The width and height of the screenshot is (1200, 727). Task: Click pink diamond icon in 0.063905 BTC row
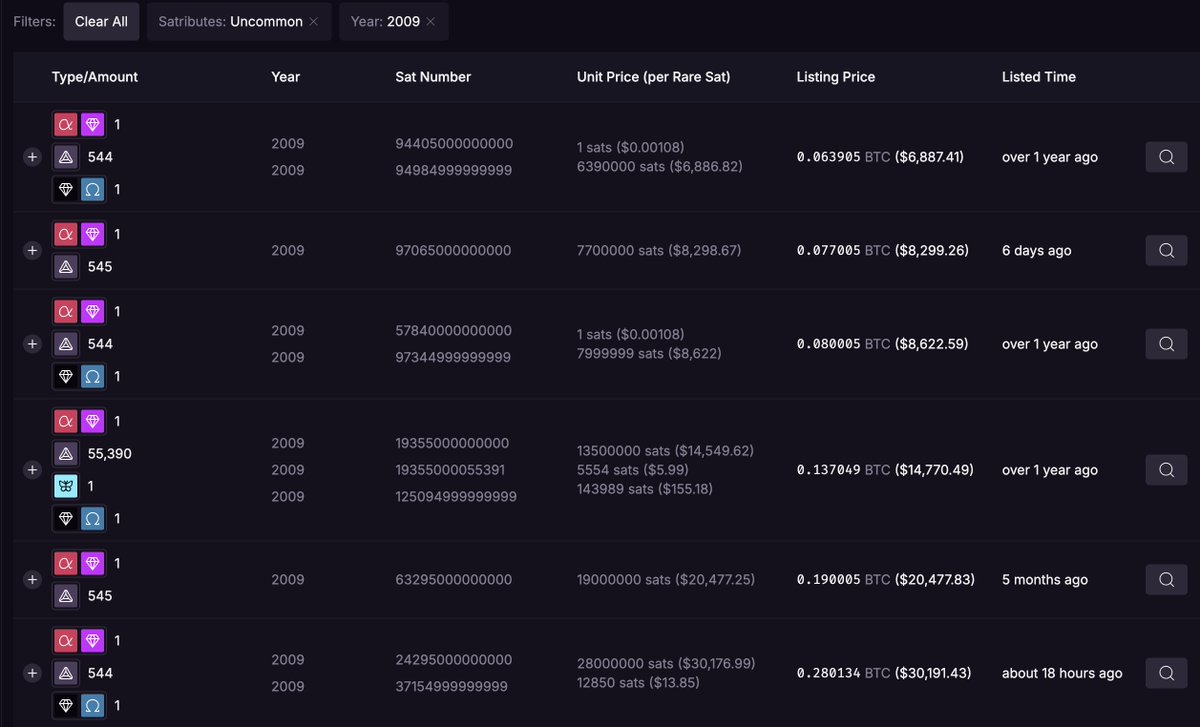coord(93,125)
